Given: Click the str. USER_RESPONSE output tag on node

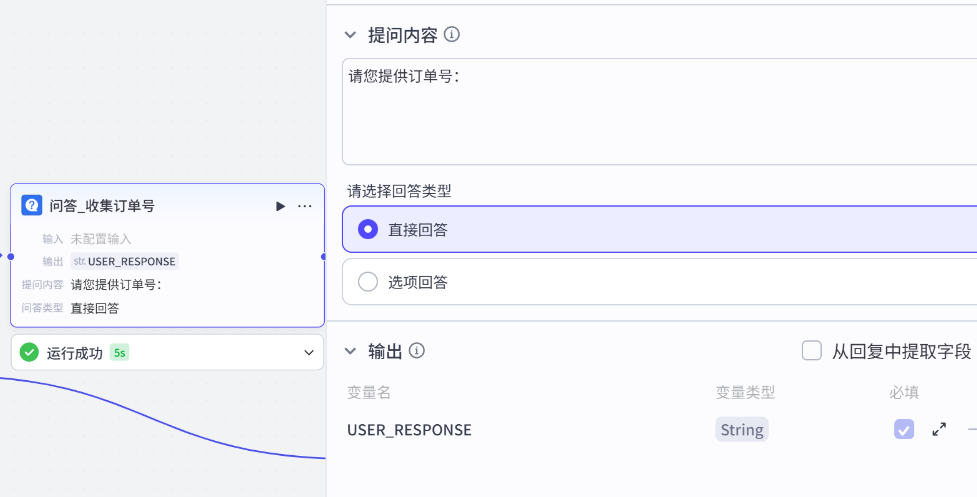Looking at the screenshot, I should coord(125,261).
